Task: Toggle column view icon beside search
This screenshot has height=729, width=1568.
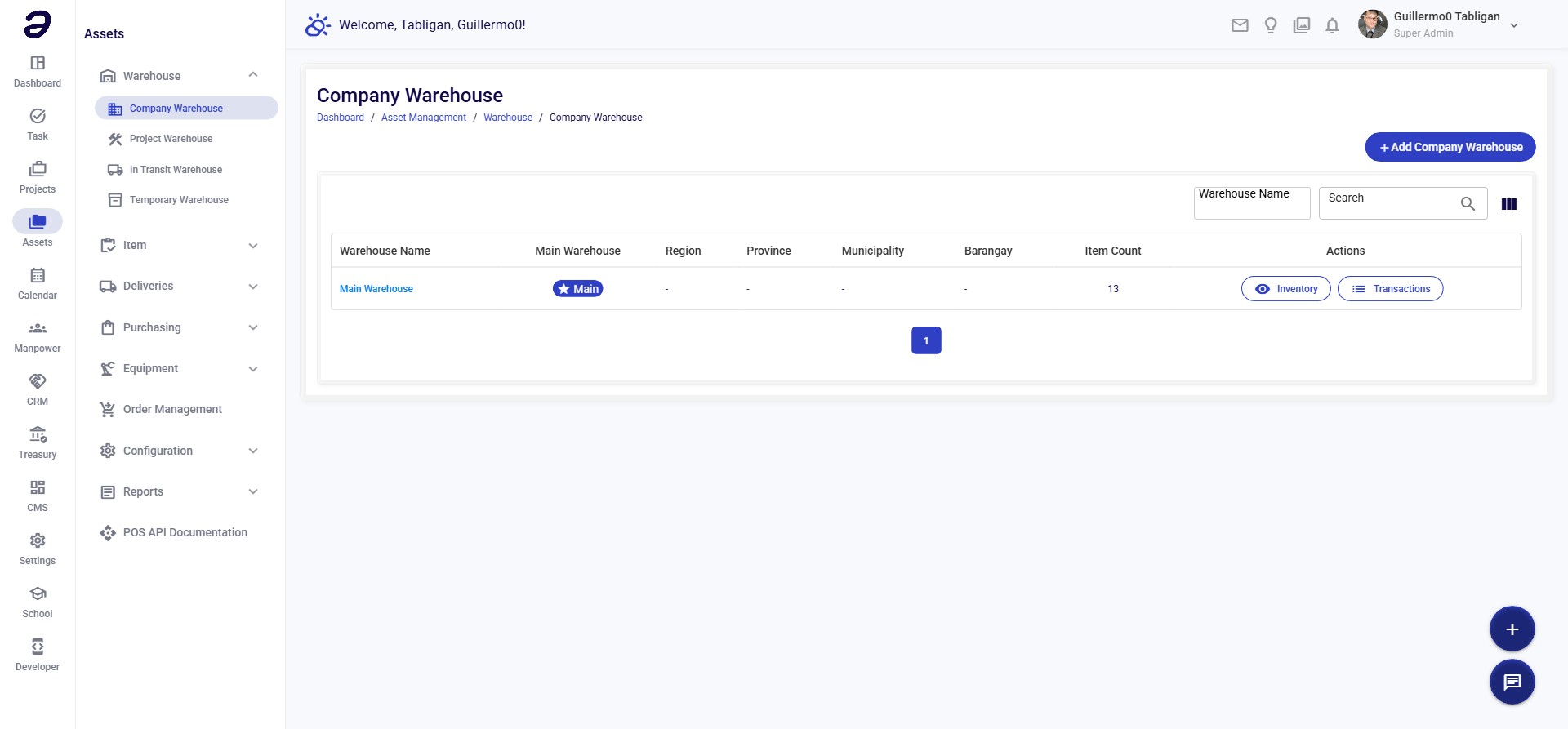Action: click(x=1508, y=204)
